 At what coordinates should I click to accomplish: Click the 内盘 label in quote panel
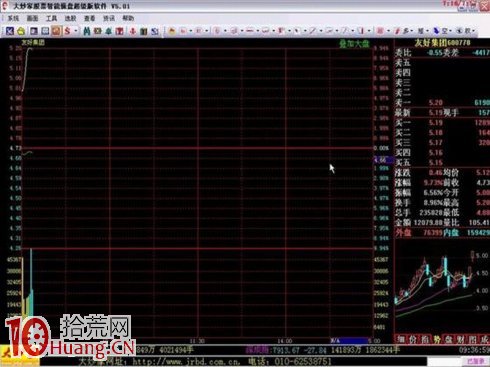pyautogui.click(x=451, y=233)
